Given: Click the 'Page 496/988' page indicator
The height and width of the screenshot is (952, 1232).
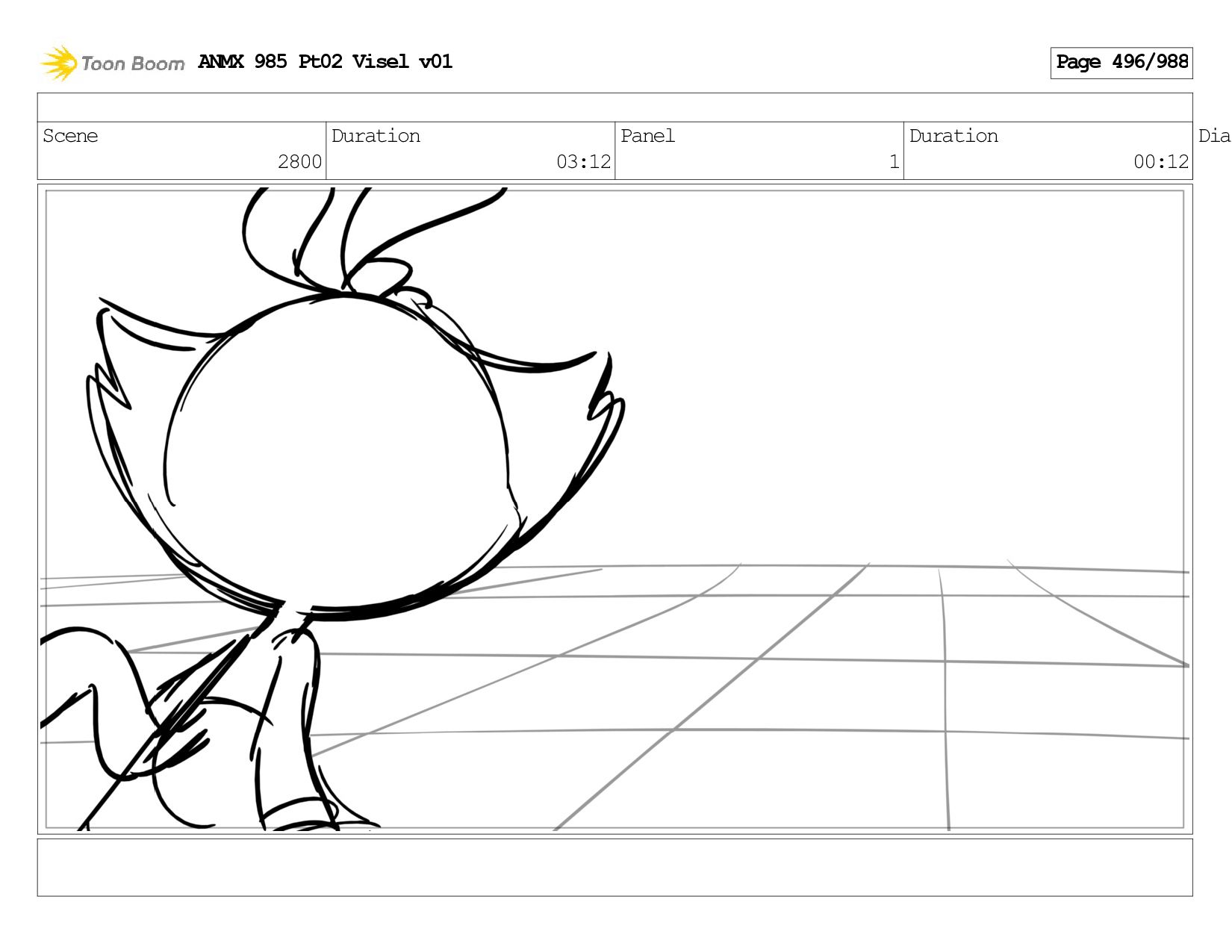Looking at the screenshot, I should click(x=1121, y=63).
